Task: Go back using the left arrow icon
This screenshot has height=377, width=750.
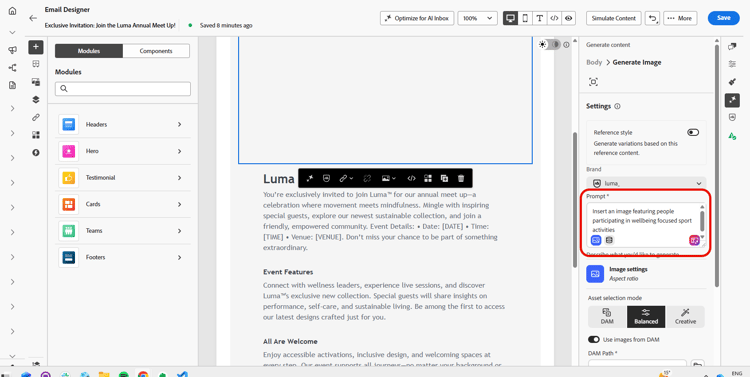Action: [33, 18]
